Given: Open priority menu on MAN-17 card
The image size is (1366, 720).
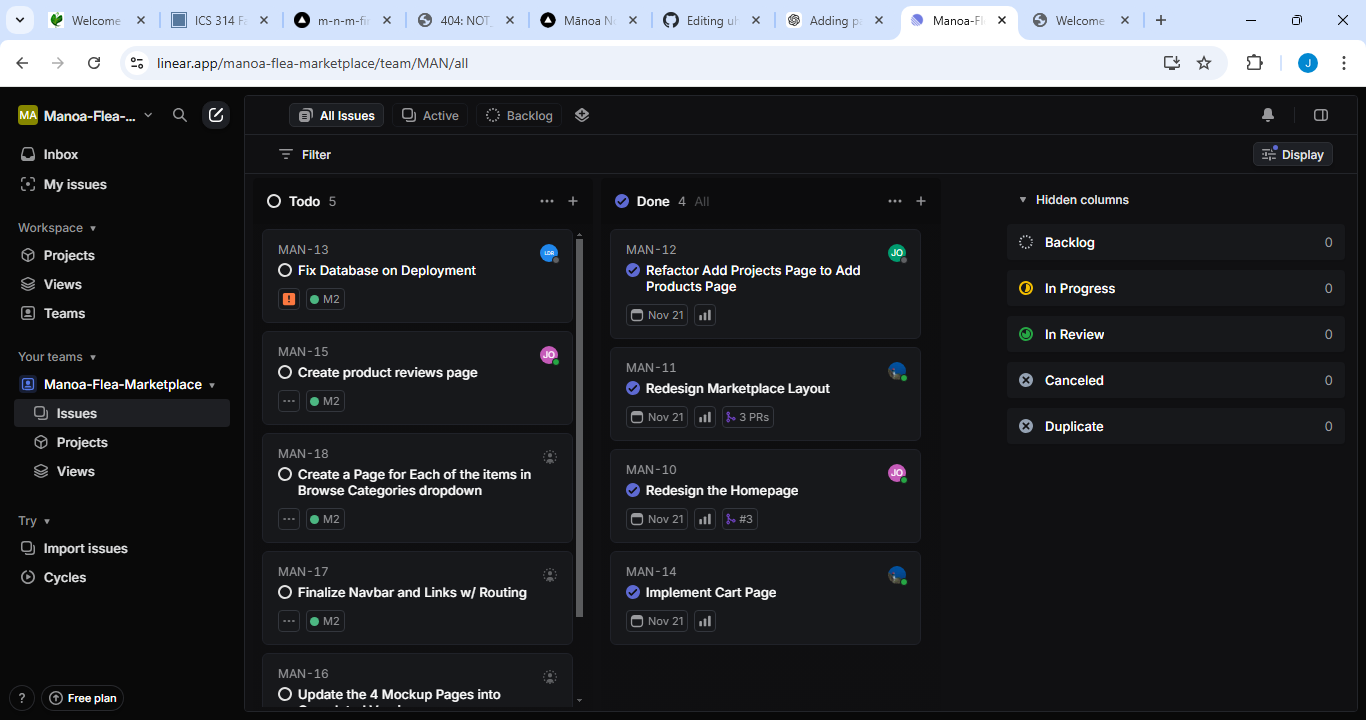Looking at the screenshot, I should pos(289,621).
